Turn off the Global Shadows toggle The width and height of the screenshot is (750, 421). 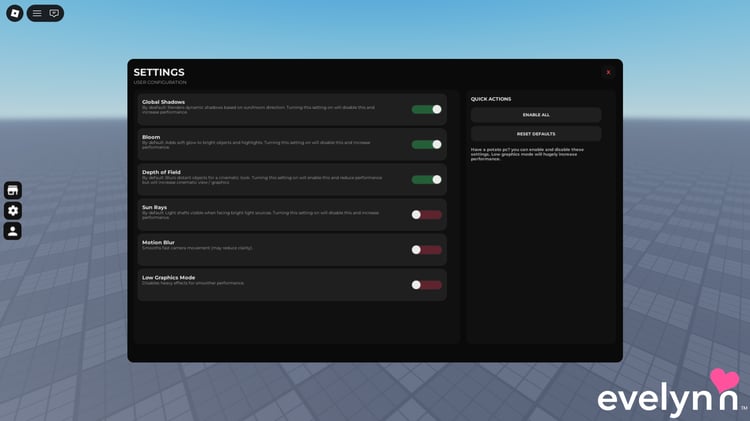coord(427,110)
